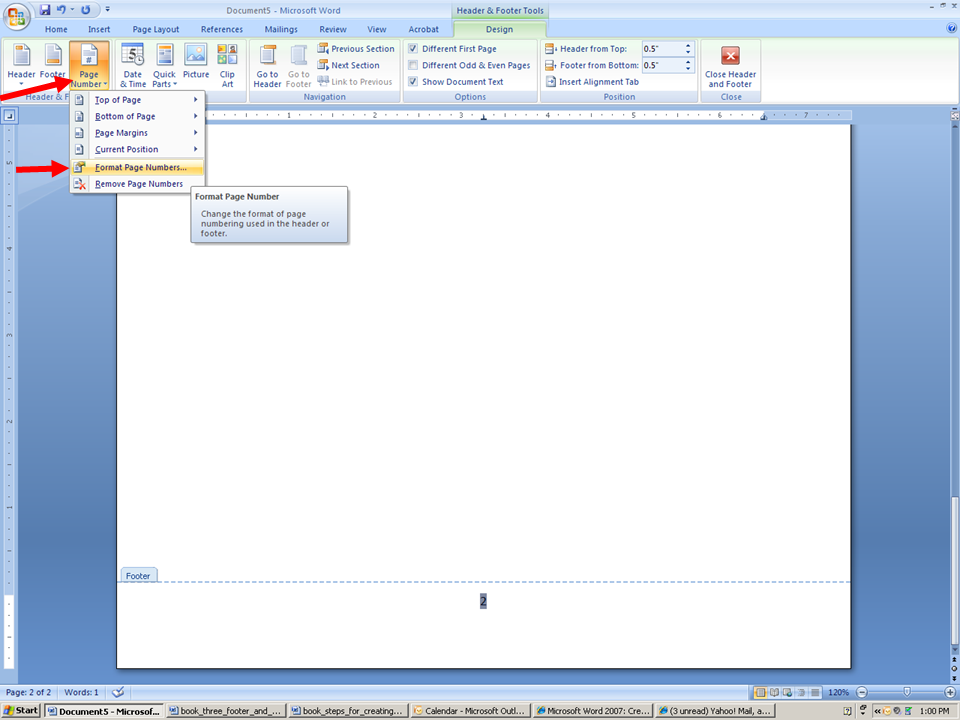Screen dimensions: 960x720
Task: Undo last action in Quick Access toolbar
Action: point(61,10)
